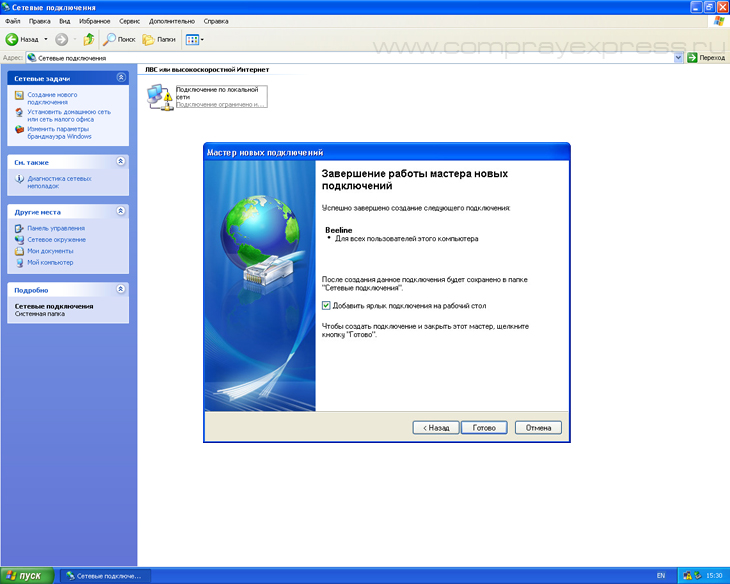Uncheck the add desktop shortcut checkbox
730x584 pixels.
tap(326, 305)
